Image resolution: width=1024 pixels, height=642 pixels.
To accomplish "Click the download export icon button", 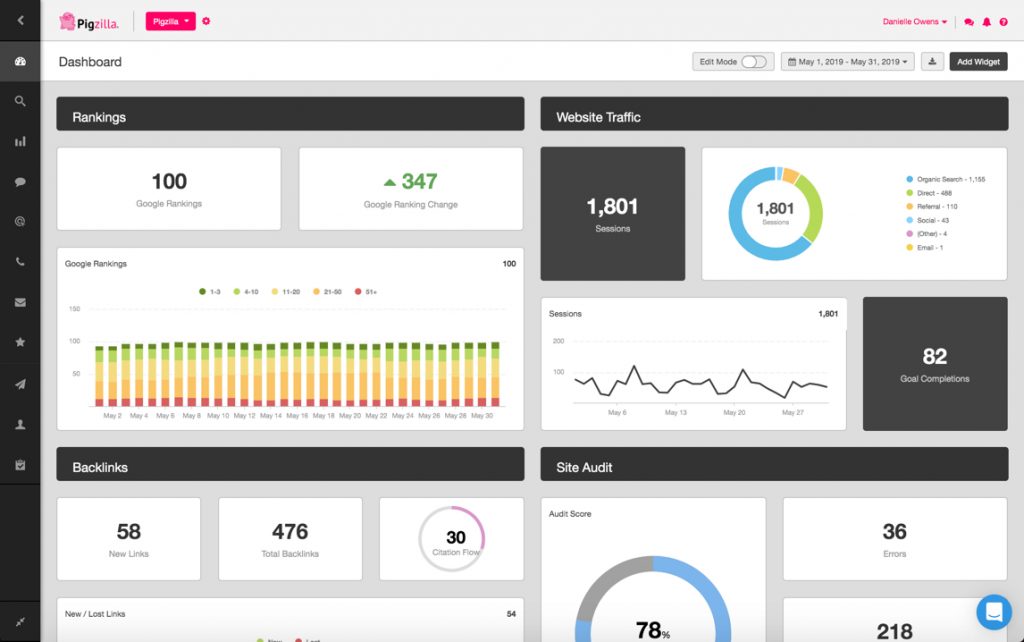I will (x=933, y=61).
